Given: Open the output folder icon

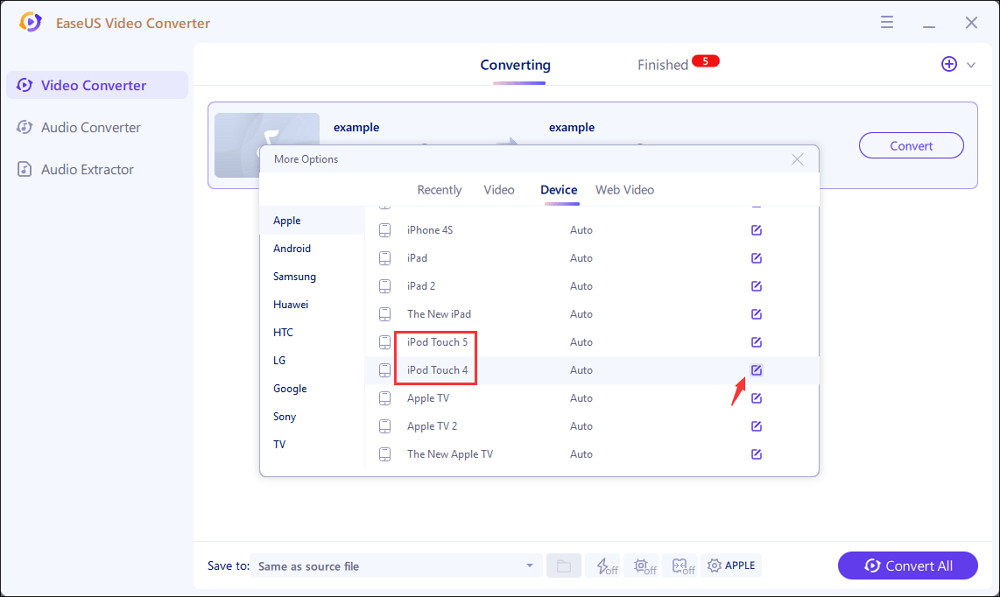Looking at the screenshot, I should pyautogui.click(x=563, y=566).
